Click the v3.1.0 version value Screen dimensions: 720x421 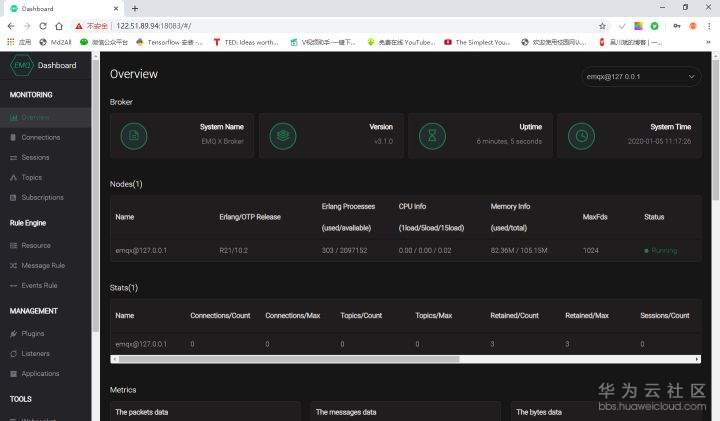383,141
